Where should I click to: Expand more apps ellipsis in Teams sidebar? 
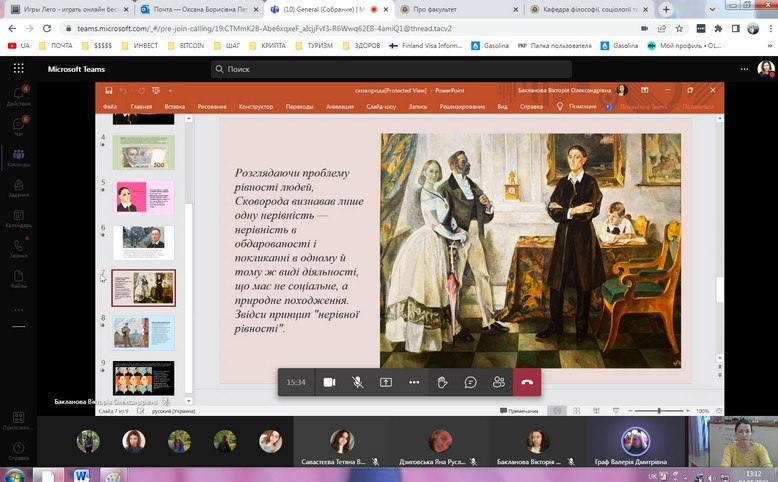click(x=18, y=309)
